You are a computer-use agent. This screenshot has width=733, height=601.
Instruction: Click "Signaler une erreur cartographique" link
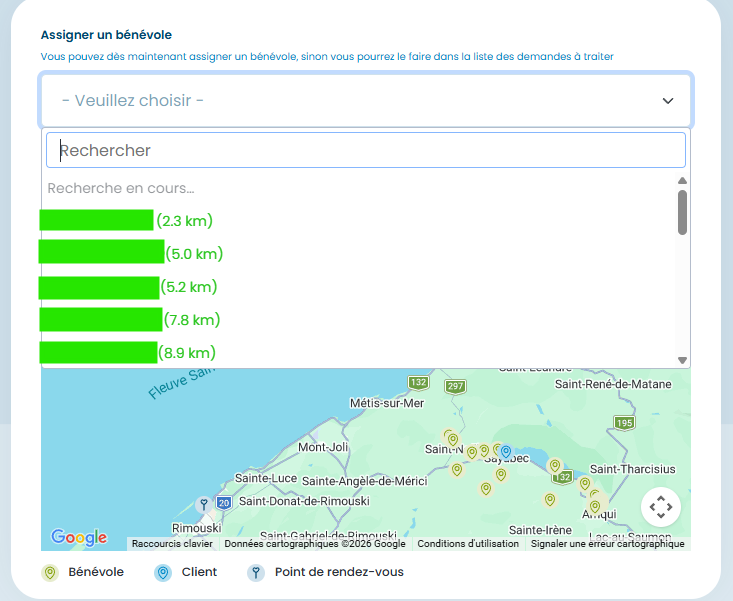click(607, 544)
